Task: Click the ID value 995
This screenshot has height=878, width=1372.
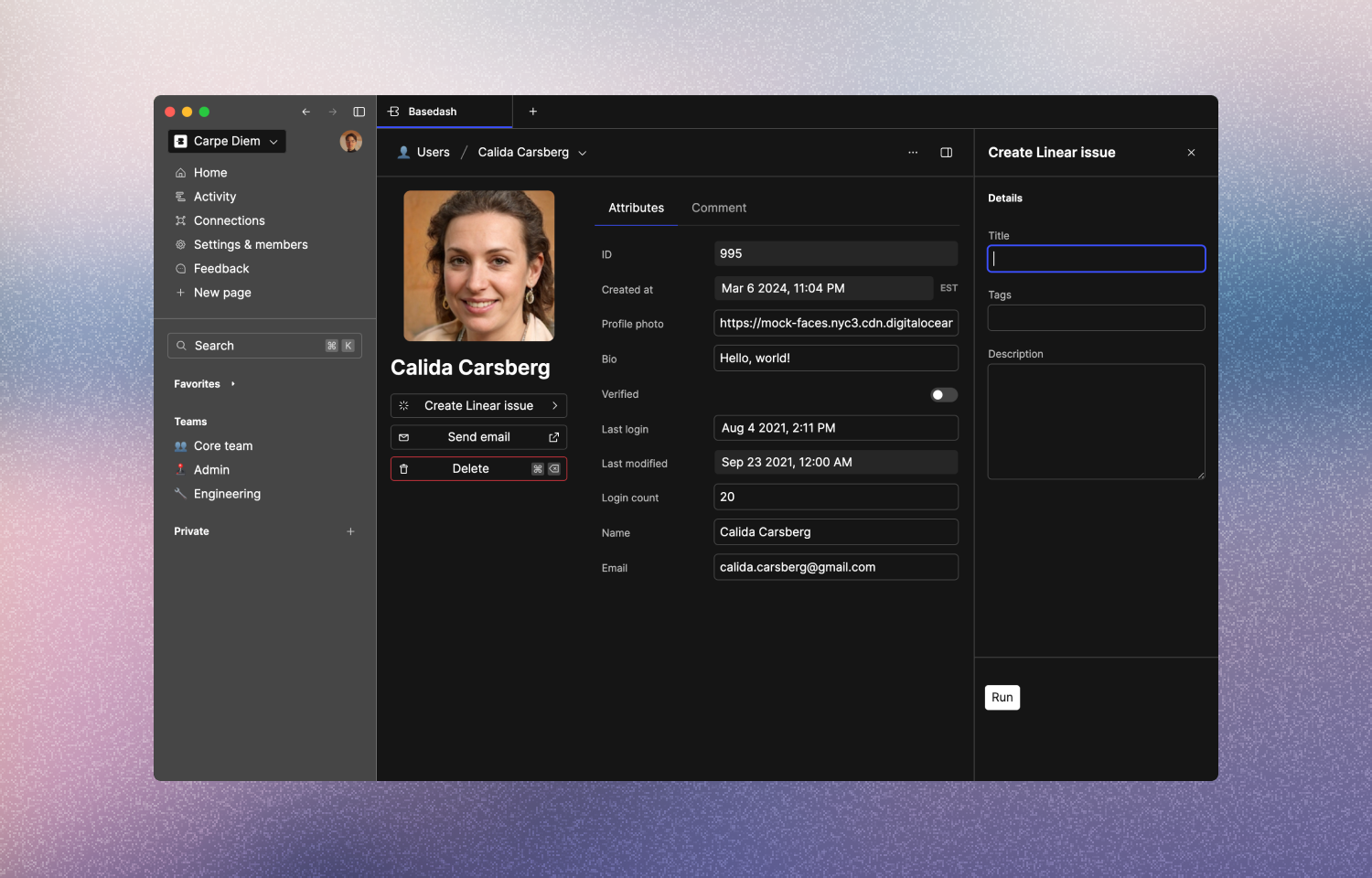Action: click(x=836, y=253)
